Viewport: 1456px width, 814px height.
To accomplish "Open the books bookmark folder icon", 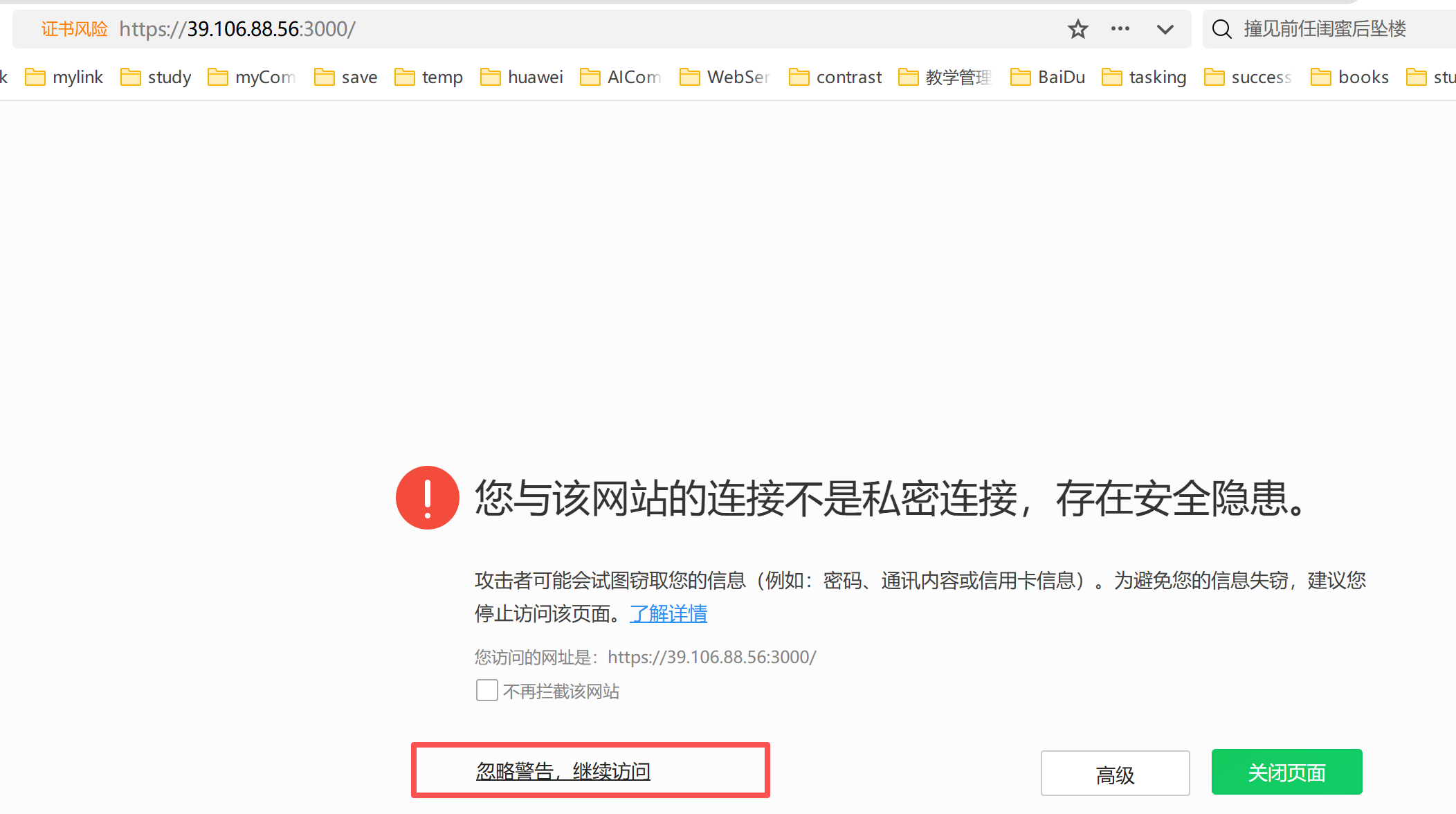I will (1321, 77).
